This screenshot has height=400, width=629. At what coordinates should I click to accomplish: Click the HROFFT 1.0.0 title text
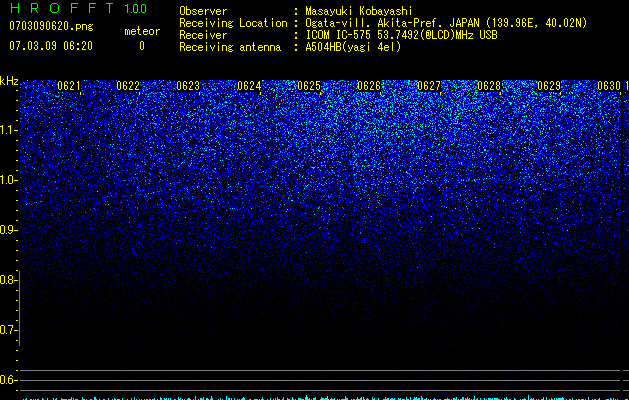point(78,8)
